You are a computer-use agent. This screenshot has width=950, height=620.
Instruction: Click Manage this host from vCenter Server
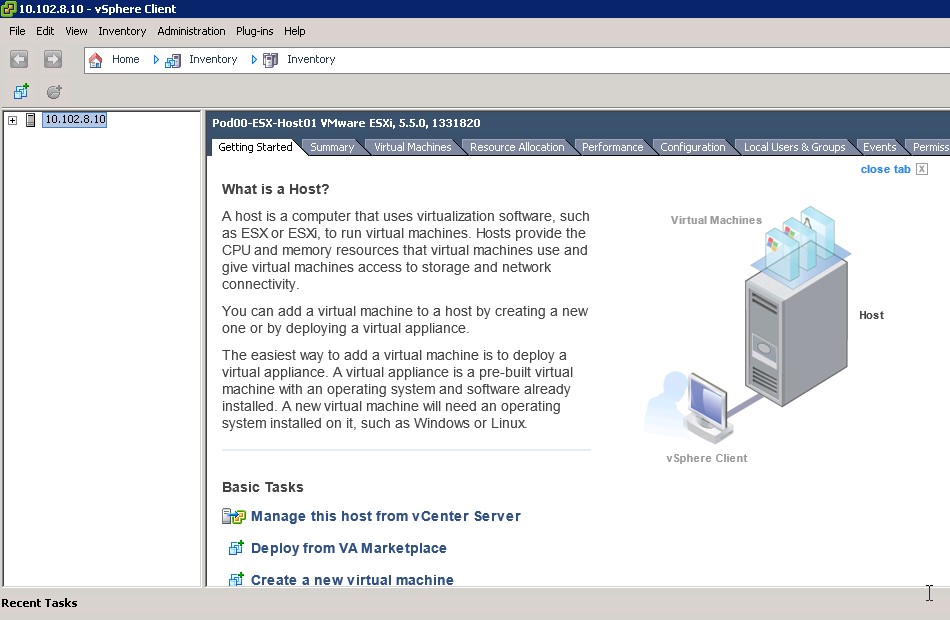point(385,517)
